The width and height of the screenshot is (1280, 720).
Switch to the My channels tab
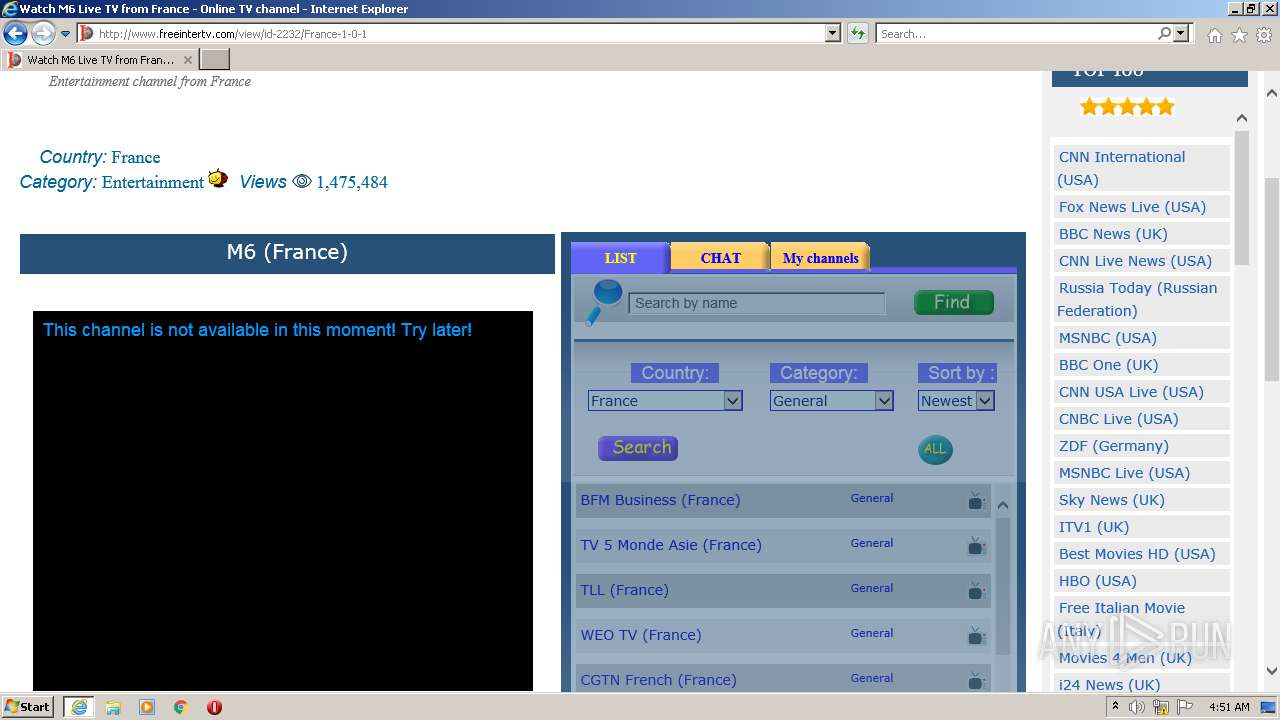coord(820,258)
